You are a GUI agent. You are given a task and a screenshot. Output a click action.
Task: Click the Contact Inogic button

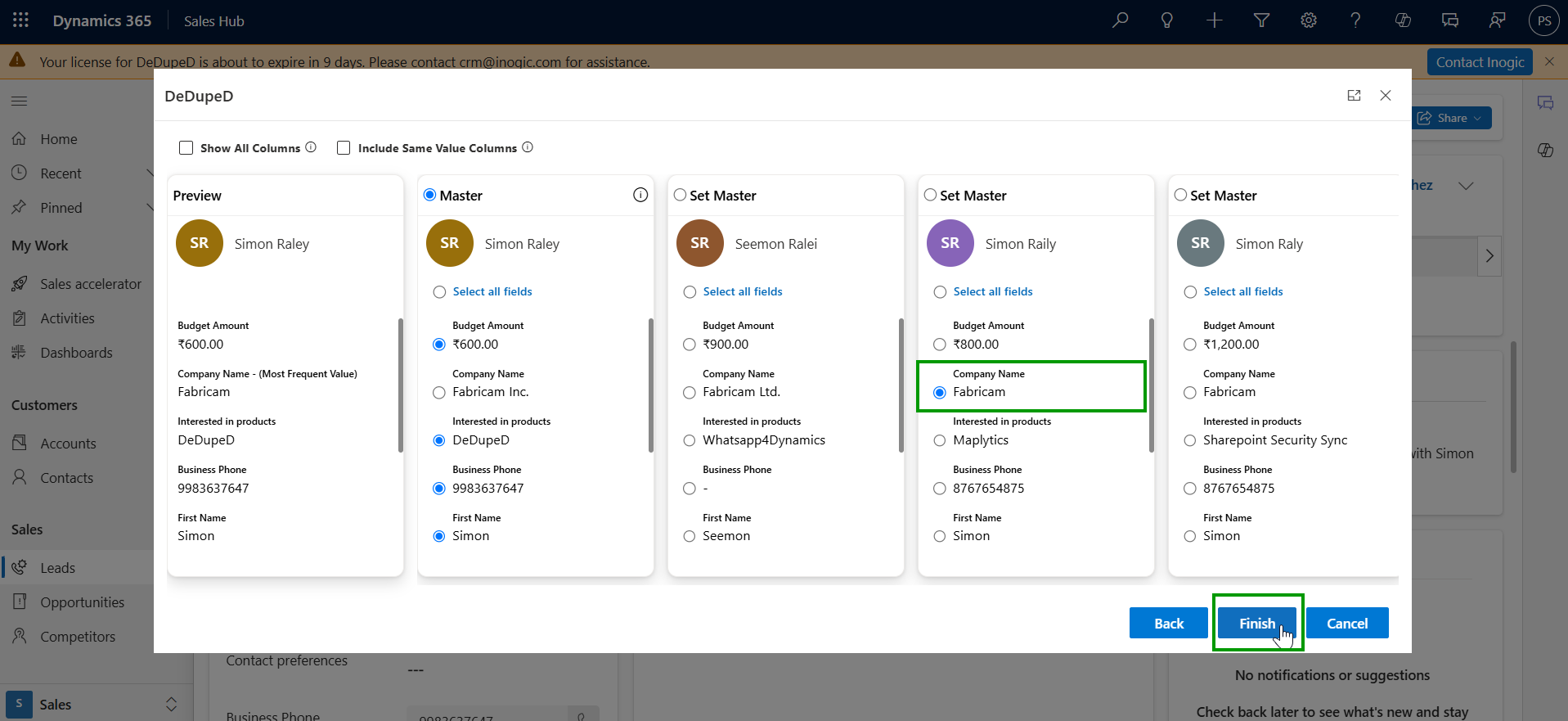coord(1479,62)
